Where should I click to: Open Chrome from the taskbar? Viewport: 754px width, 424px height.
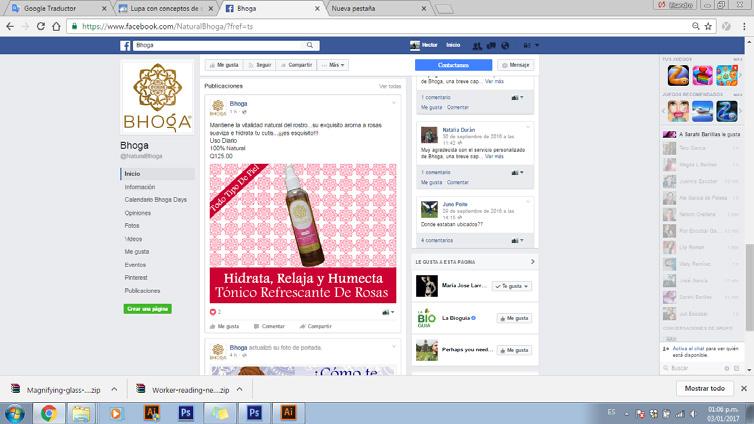[48, 413]
